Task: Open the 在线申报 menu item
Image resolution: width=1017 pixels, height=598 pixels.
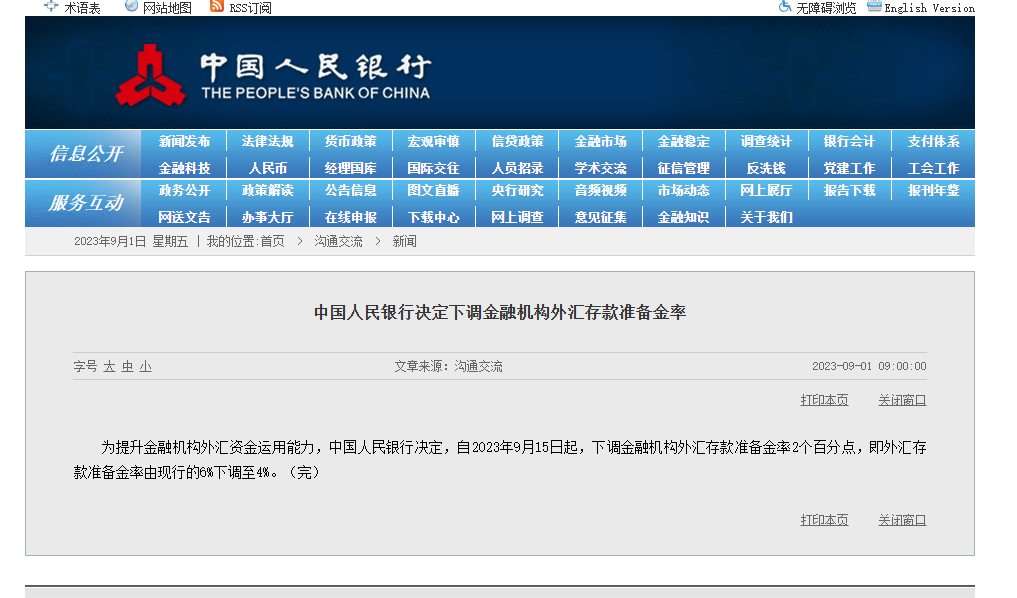Action: tap(351, 217)
